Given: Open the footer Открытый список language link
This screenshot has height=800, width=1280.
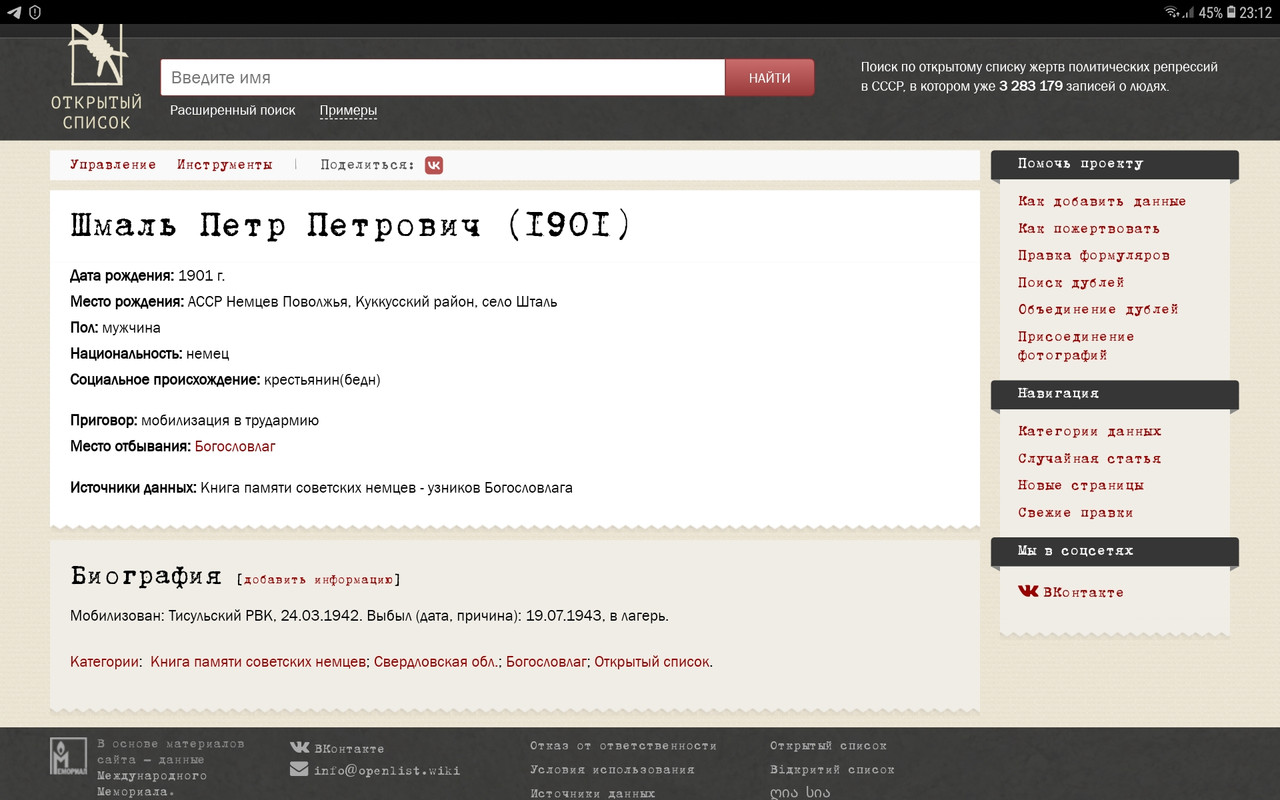Looking at the screenshot, I should point(828,746).
